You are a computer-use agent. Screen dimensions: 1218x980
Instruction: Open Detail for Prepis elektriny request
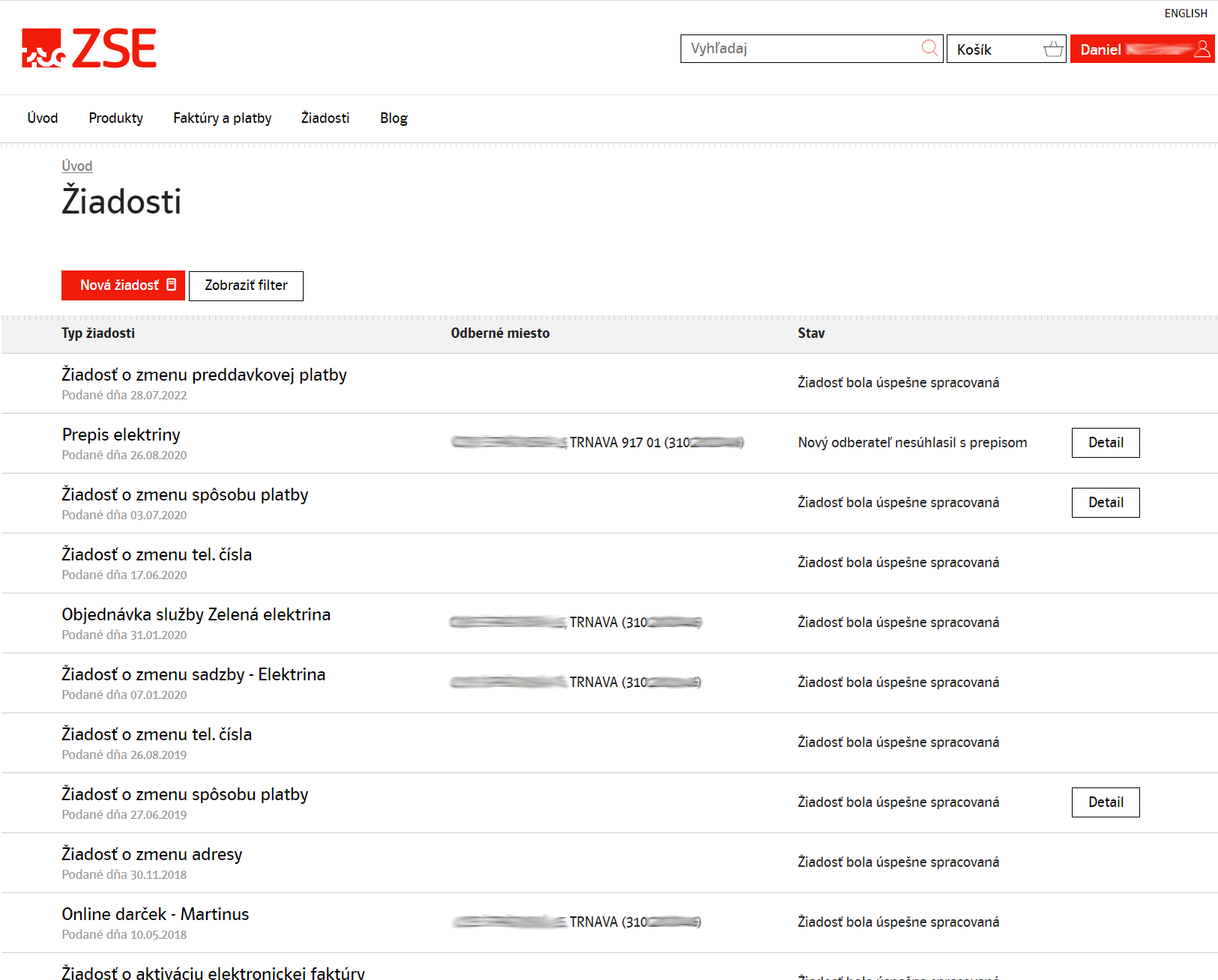(x=1106, y=443)
